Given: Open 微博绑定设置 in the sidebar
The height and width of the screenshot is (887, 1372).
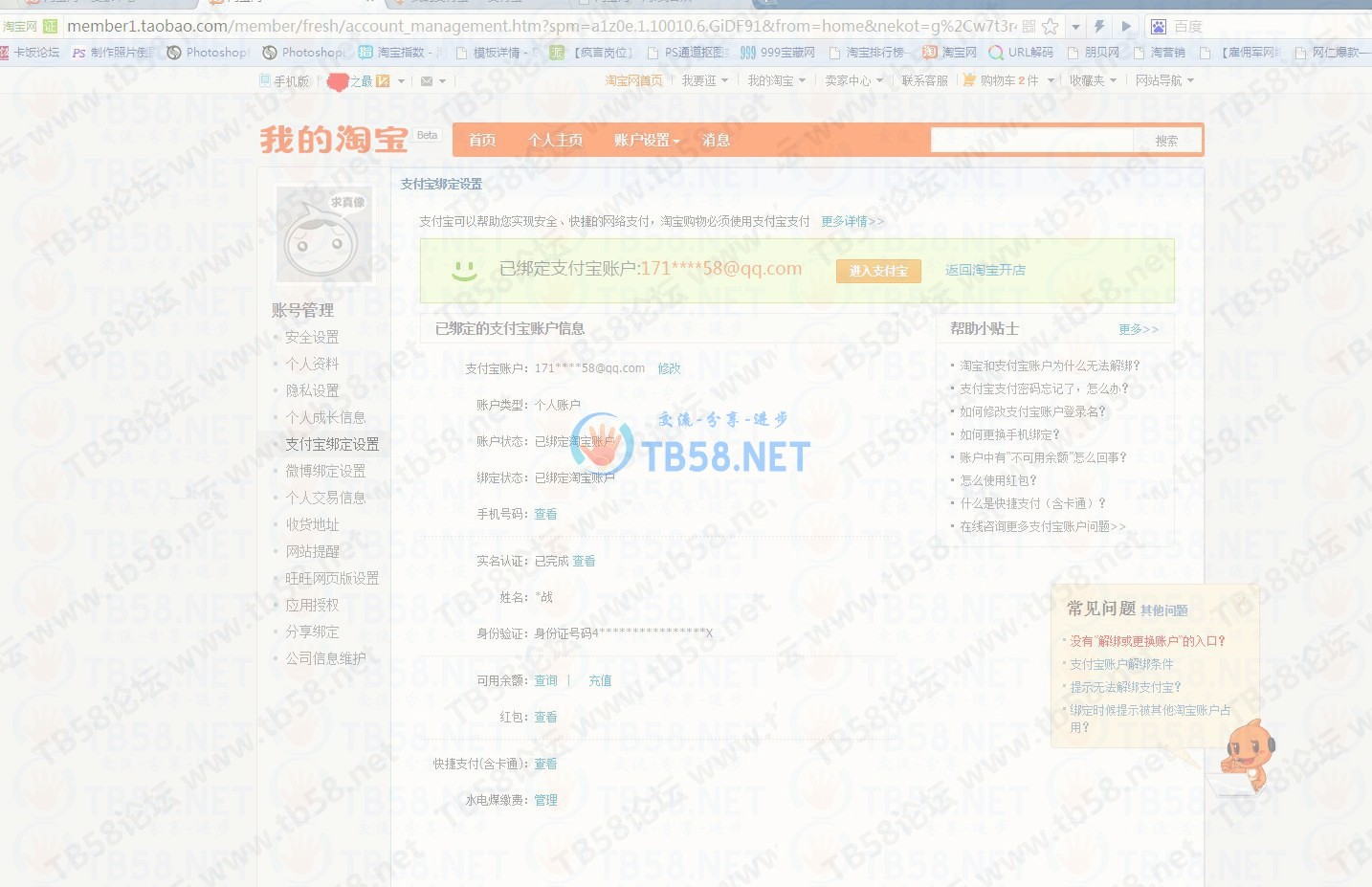Looking at the screenshot, I should pyautogui.click(x=325, y=471).
